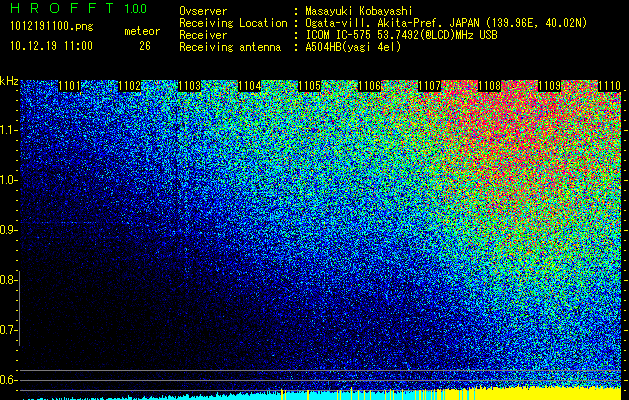Screen dimensions: 629x400
Task: Click the date 10.12.19 11:00
Action: click(x=51, y=46)
